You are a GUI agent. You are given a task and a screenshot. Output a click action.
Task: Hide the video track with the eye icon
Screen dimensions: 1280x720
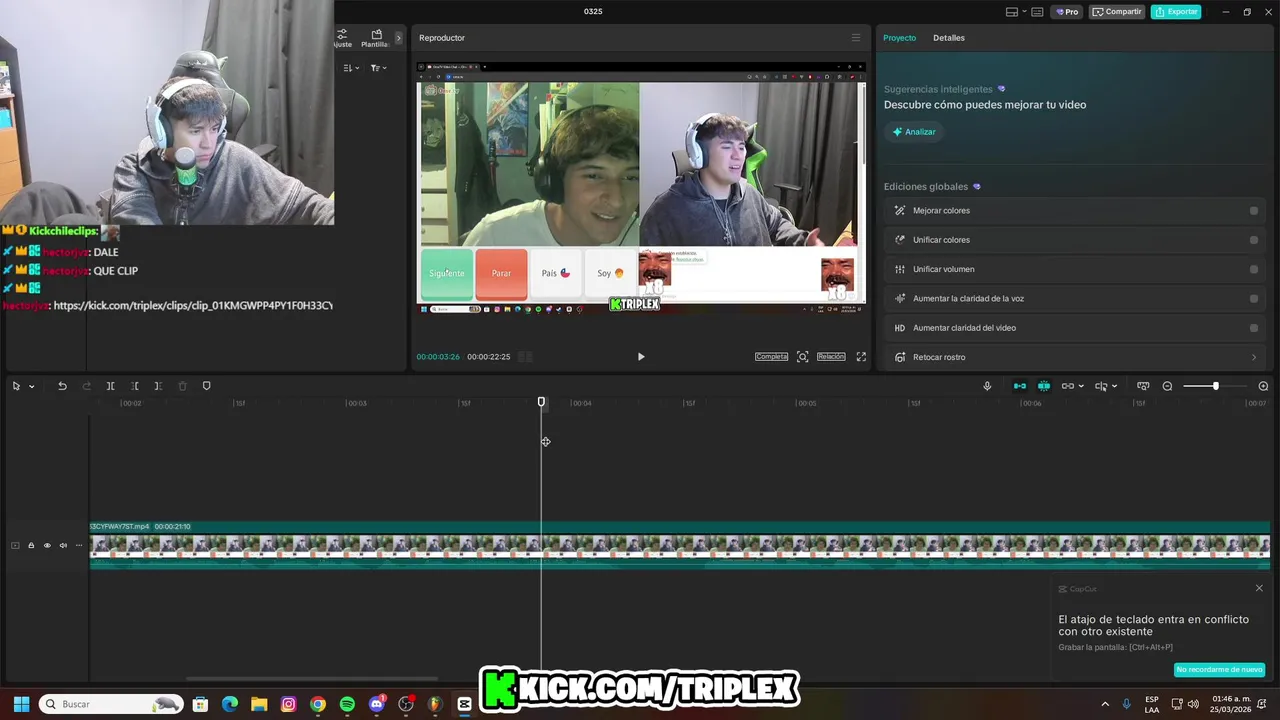click(47, 545)
